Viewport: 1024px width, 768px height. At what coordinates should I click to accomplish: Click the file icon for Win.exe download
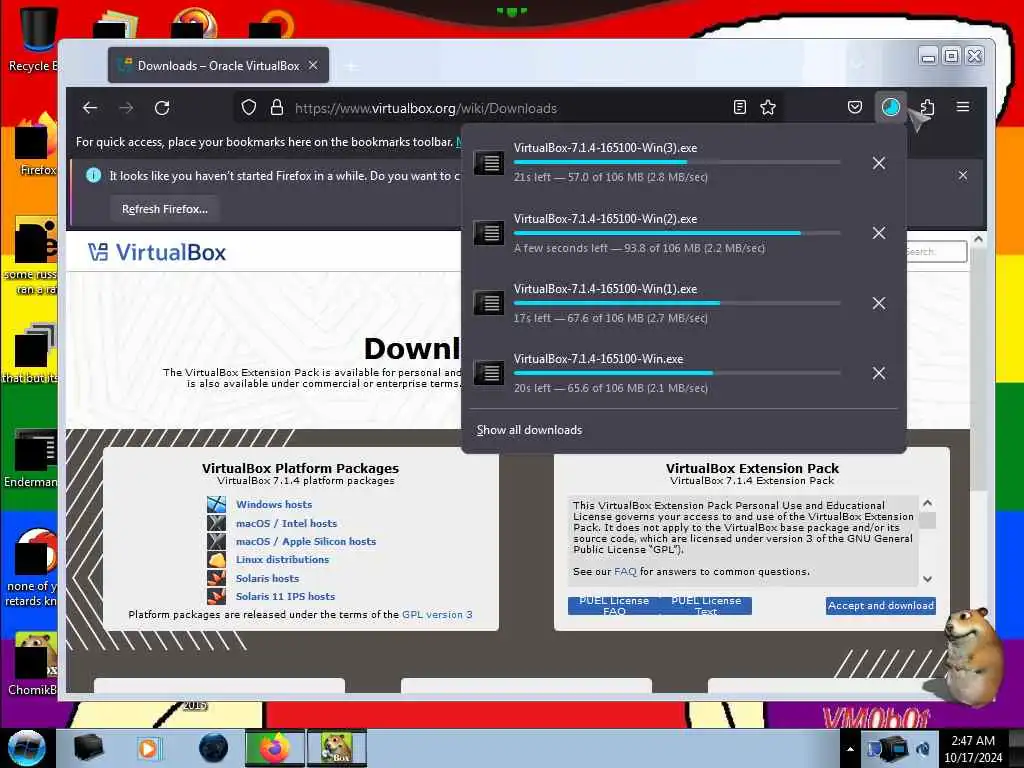point(488,373)
